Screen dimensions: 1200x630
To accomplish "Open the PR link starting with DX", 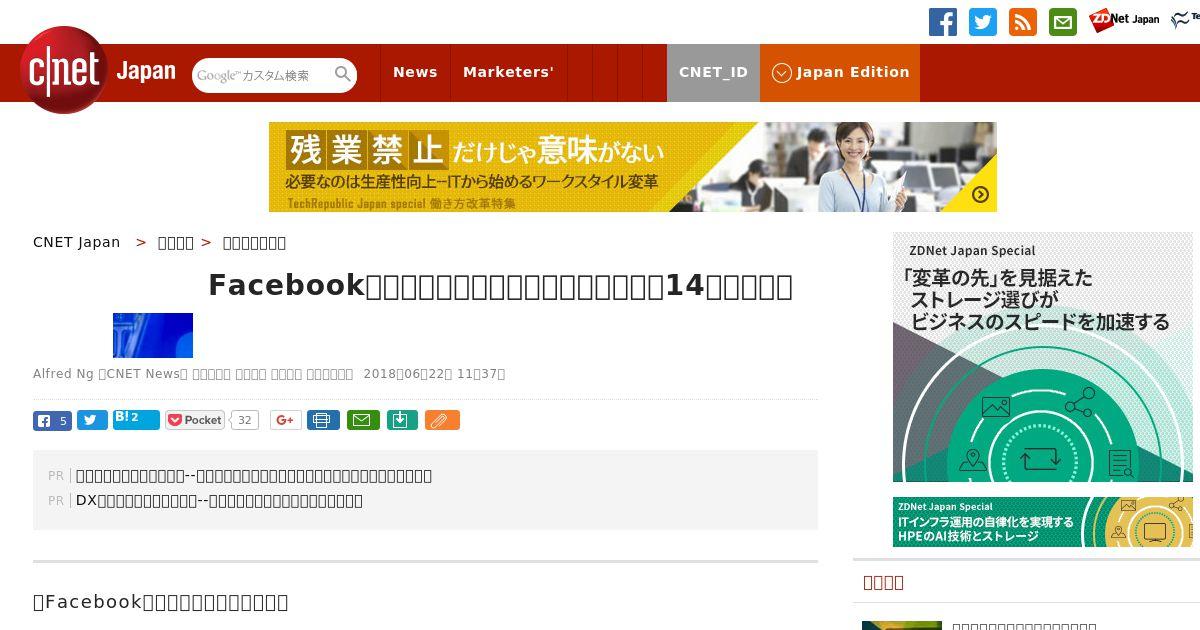I will click(219, 500).
